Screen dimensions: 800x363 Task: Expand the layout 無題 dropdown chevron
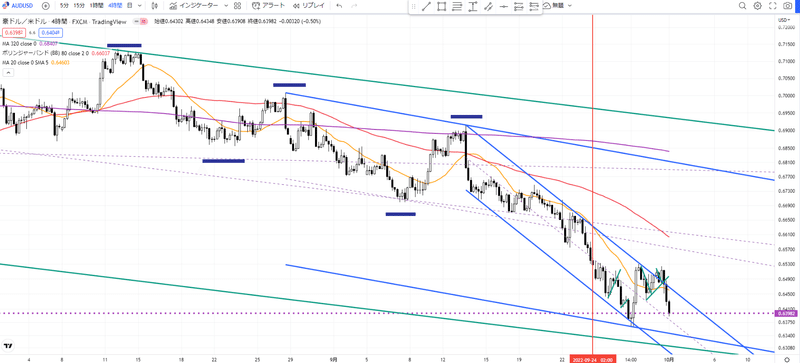tap(570, 6)
